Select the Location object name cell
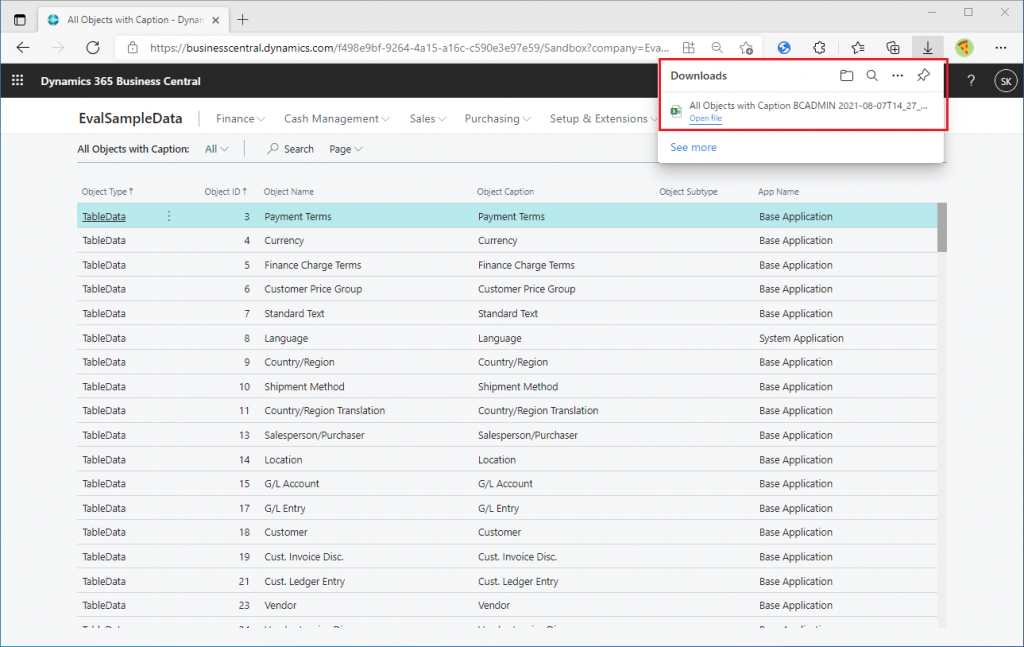Viewport: 1024px width, 647px height. pyautogui.click(x=283, y=460)
